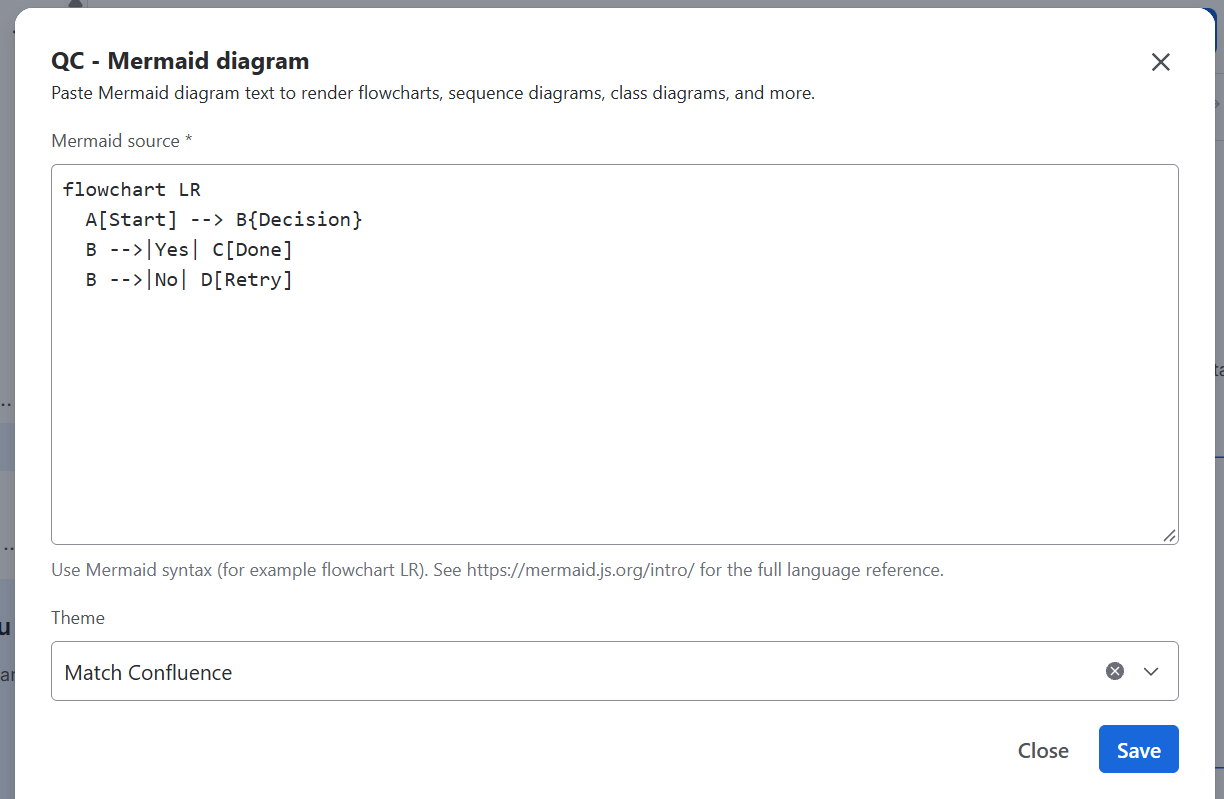Save the Mermaid diagram

1138,749
